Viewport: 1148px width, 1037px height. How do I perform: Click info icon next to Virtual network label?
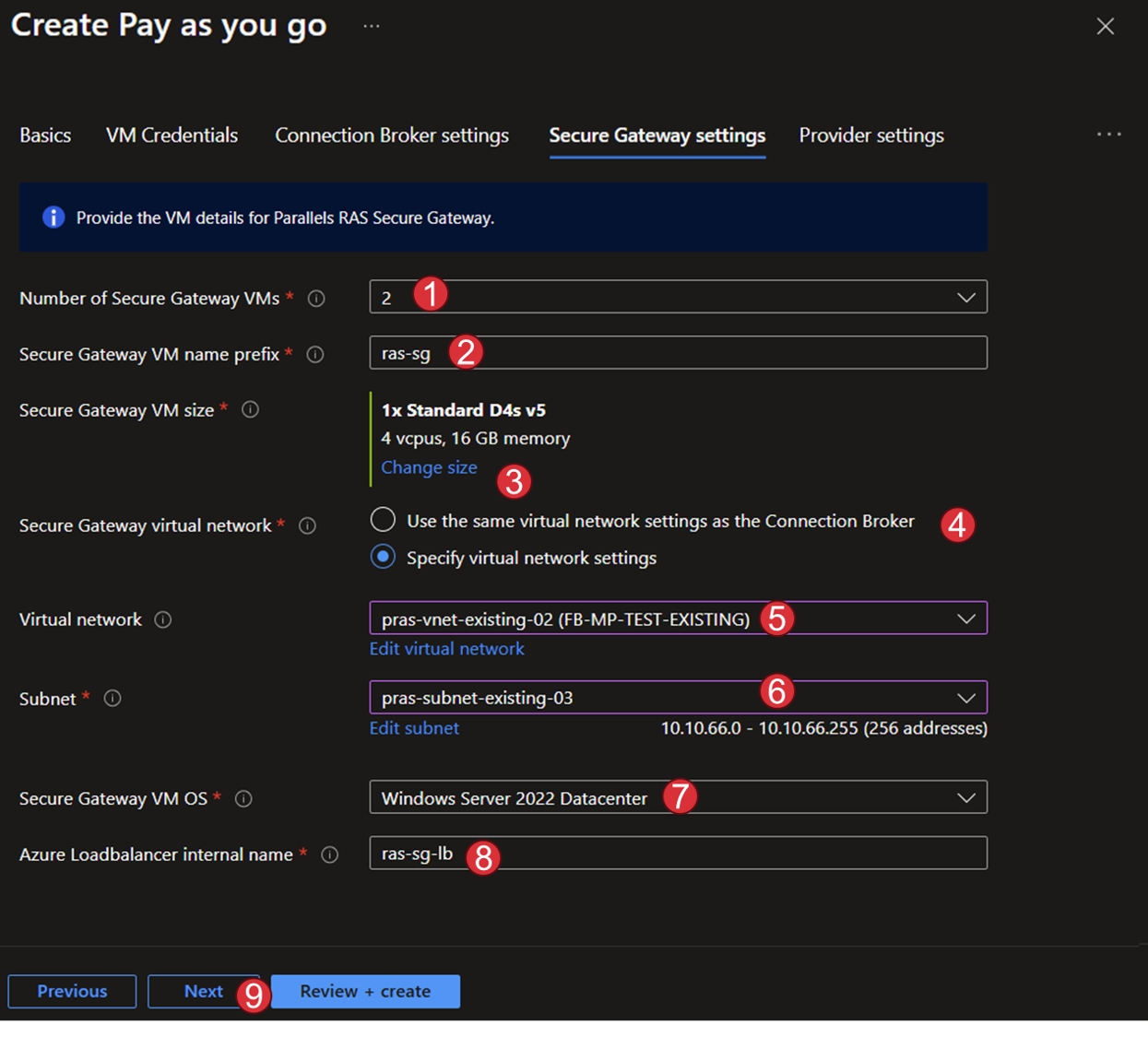pos(163,619)
